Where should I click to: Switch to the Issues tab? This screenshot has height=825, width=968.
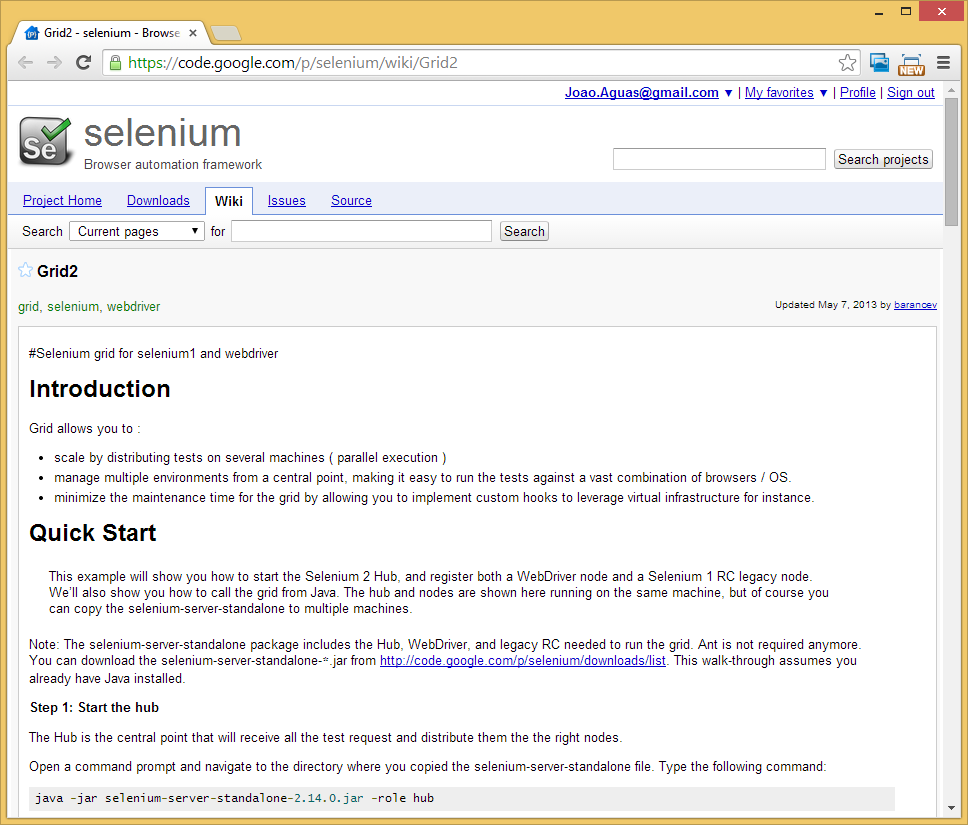pos(286,201)
